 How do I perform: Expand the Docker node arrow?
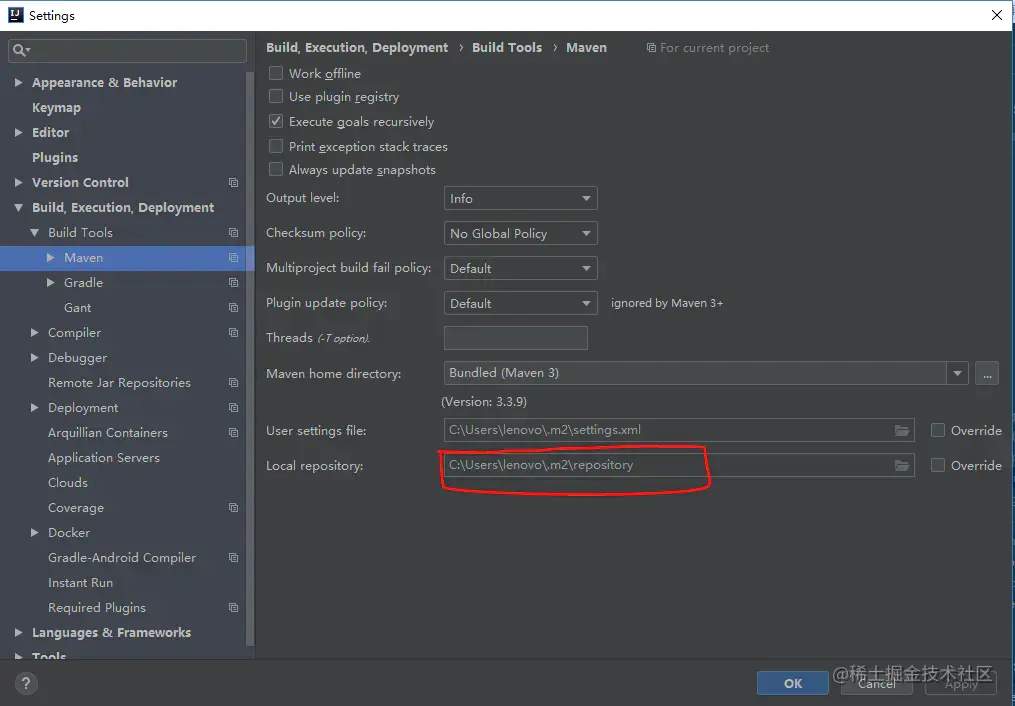pos(34,533)
